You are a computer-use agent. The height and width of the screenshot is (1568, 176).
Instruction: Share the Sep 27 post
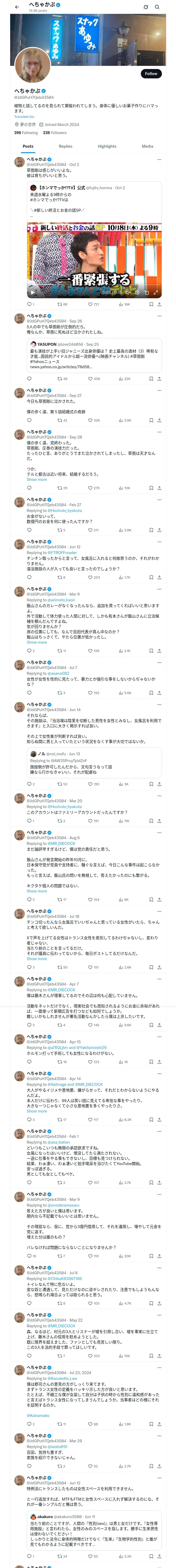pos(159,420)
